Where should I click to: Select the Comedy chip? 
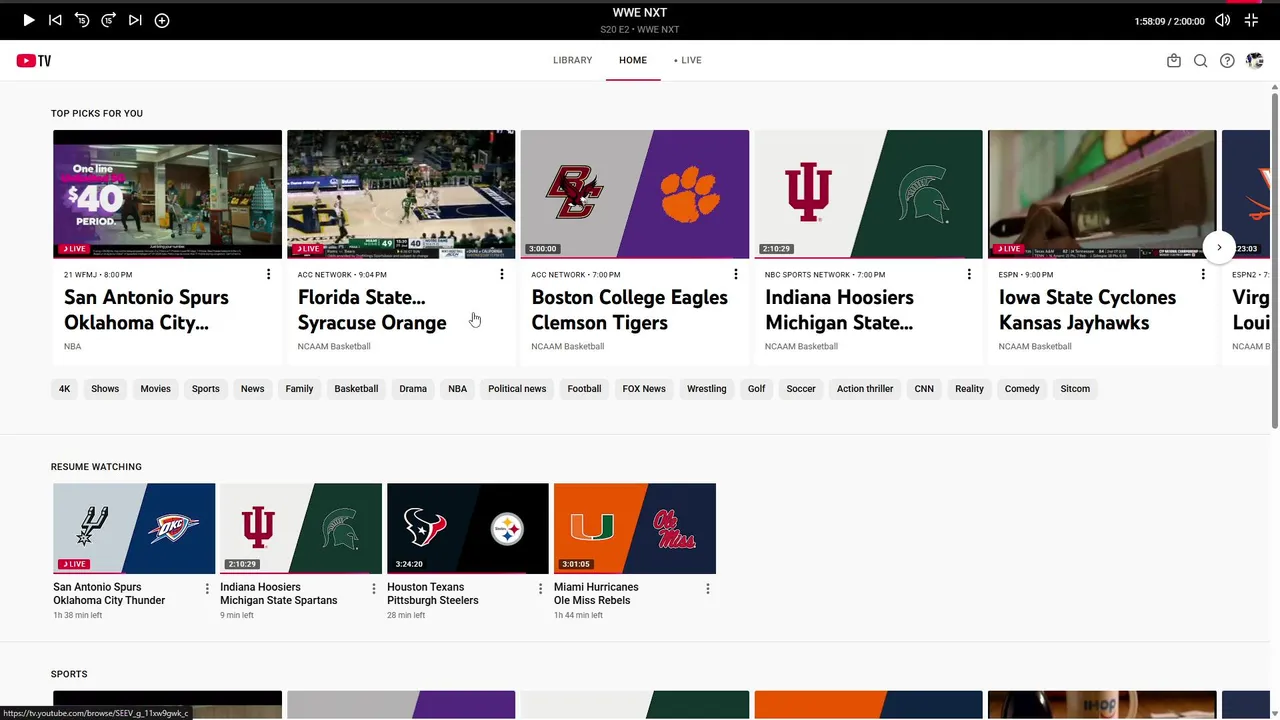[x=1022, y=389]
